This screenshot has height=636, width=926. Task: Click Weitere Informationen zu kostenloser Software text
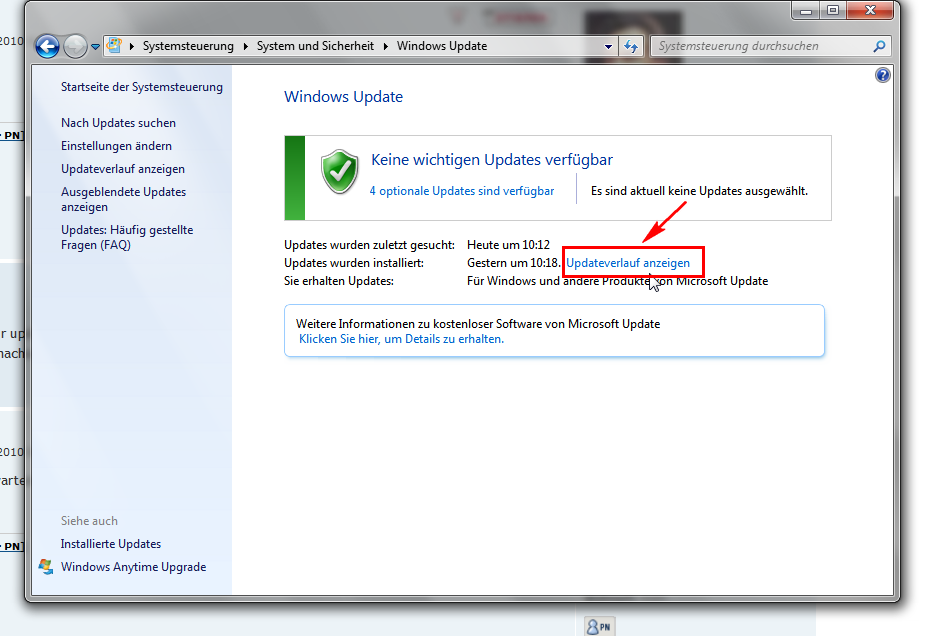[478, 324]
